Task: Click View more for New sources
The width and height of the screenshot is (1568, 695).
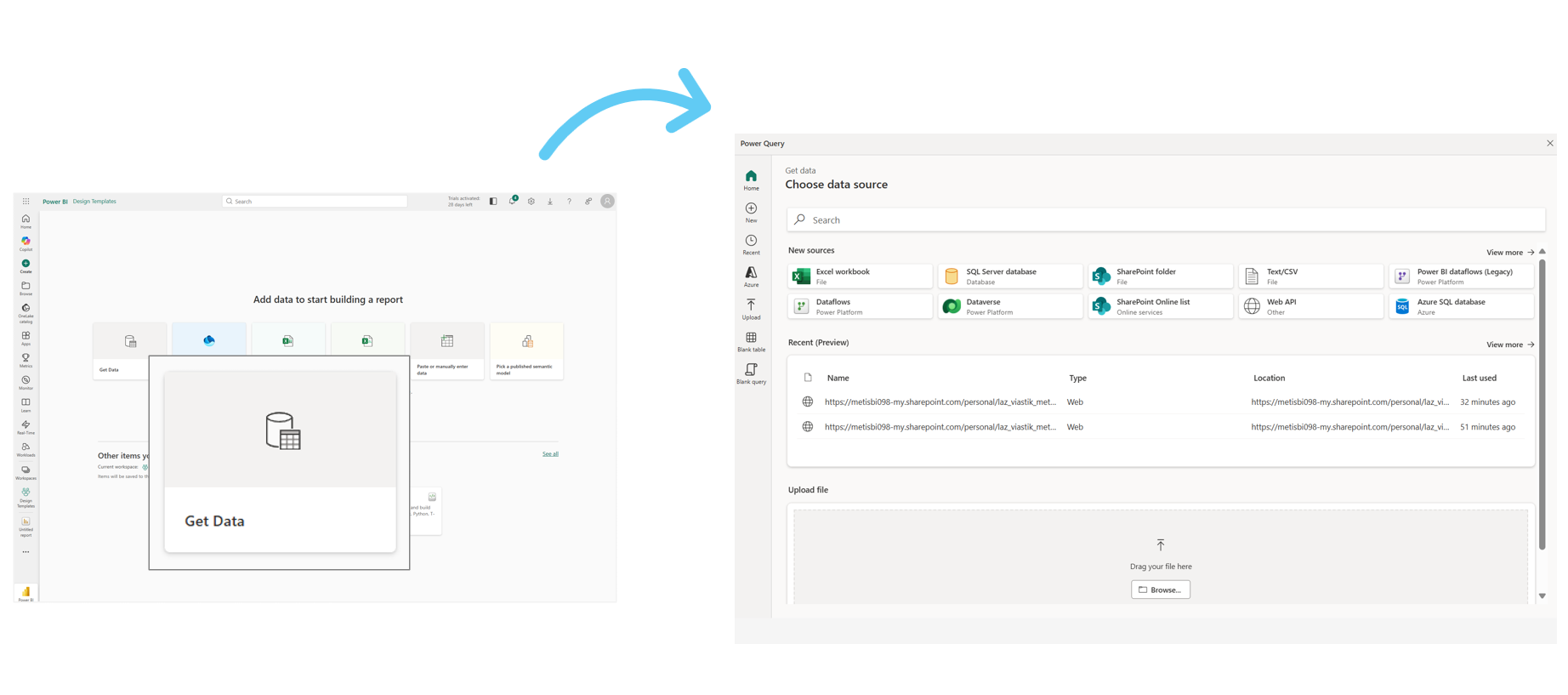Action: pyautogui.click(x=1510, y=253)
